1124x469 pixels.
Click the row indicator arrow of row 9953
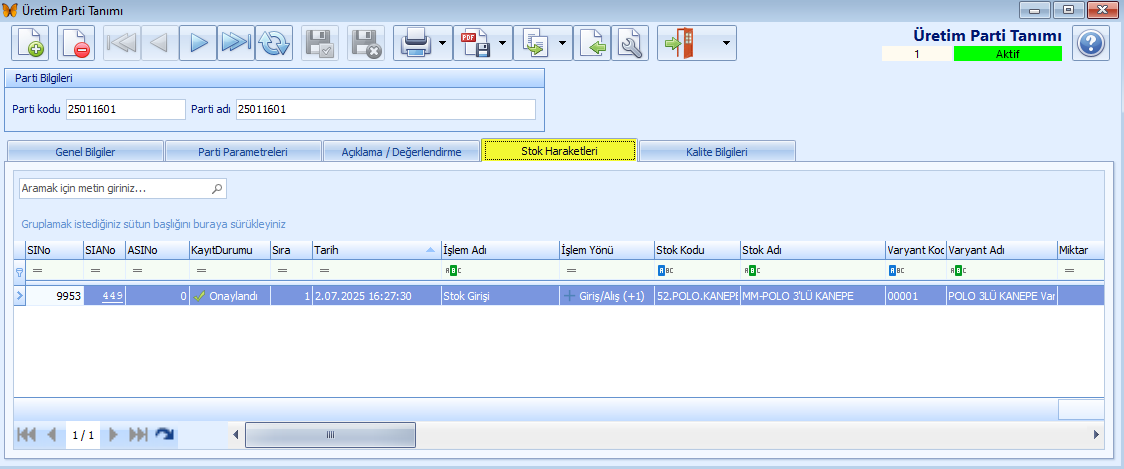[19, 295]
